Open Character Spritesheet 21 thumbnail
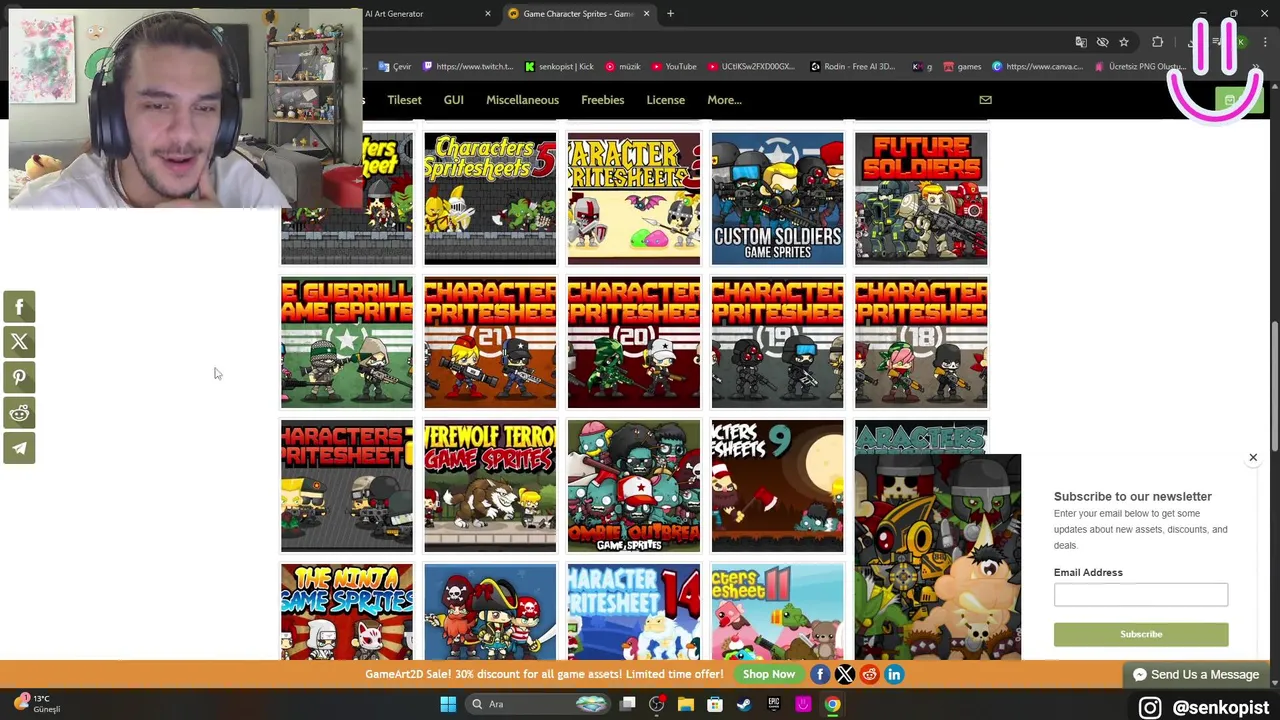 tap(490, 343)
